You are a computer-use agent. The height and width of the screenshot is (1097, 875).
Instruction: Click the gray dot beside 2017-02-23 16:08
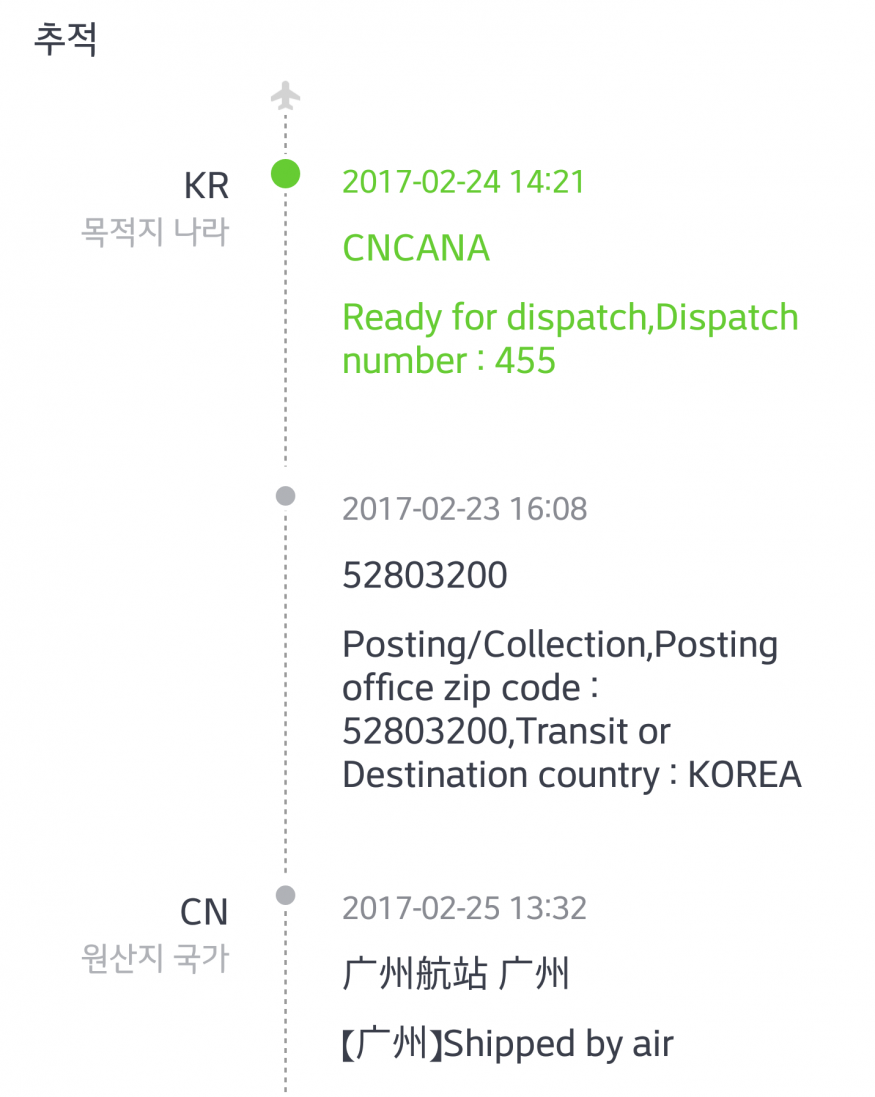click(285, 496)
